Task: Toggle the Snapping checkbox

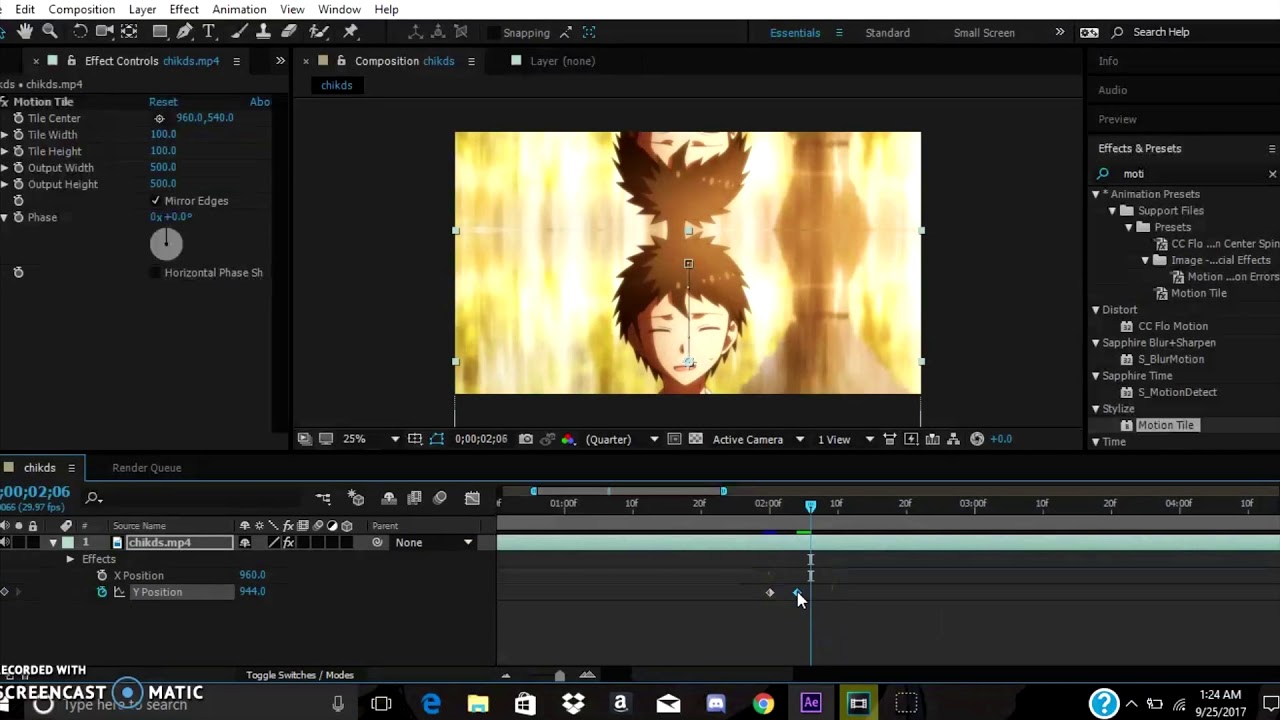Action: point(493,33)
